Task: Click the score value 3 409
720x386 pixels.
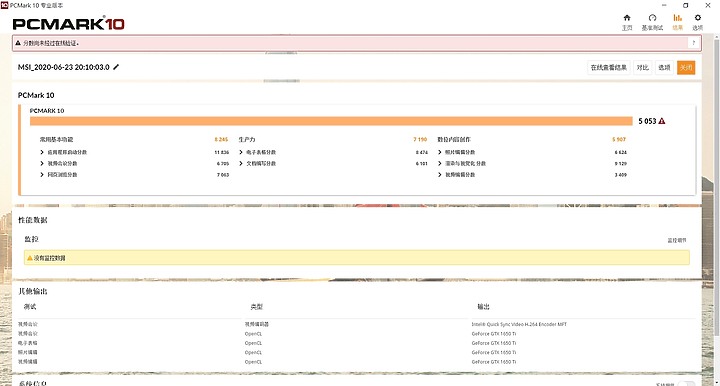Action: [620, 175]
